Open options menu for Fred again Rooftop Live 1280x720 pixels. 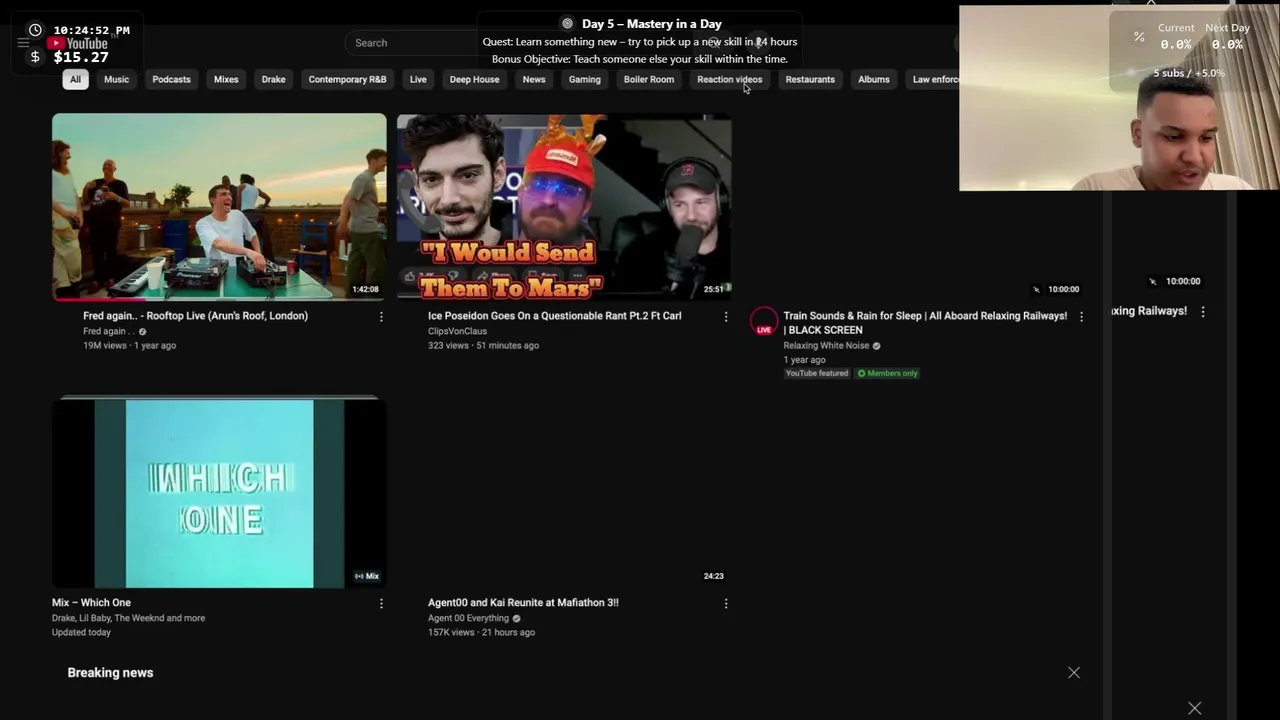(381, 316)
